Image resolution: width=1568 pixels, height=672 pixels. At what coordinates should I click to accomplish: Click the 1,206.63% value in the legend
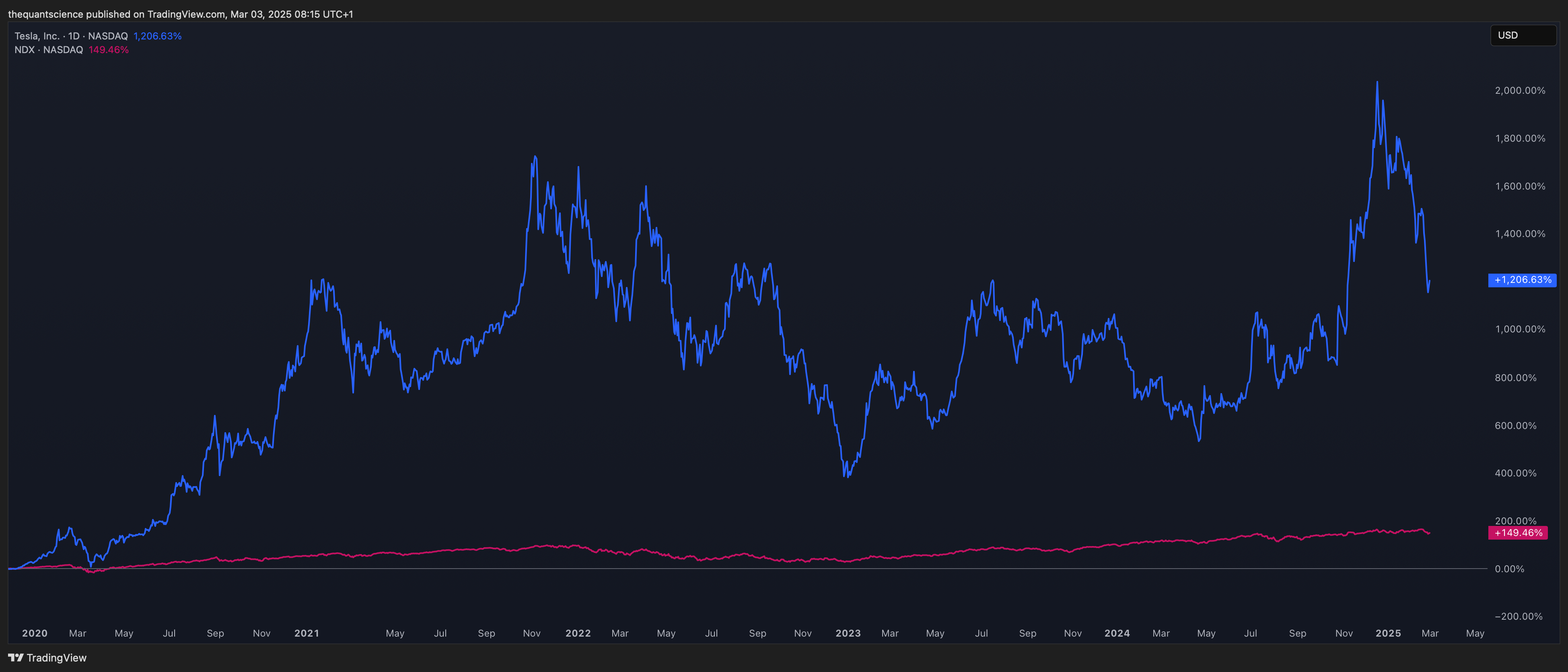coord(158,36)
